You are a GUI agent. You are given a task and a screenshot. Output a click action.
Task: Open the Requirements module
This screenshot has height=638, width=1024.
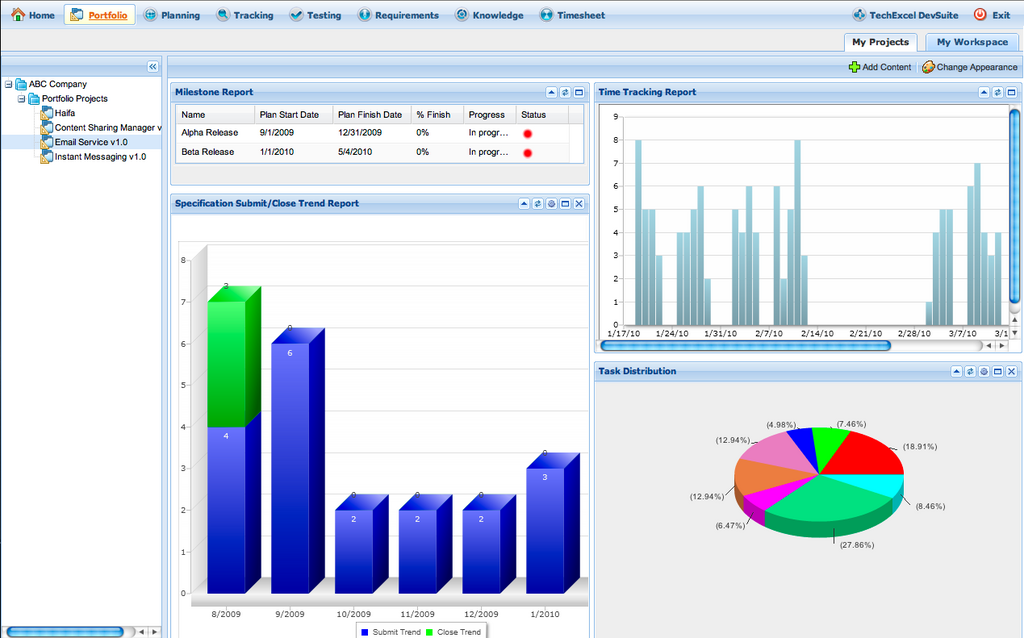click(x=398, y=15)
